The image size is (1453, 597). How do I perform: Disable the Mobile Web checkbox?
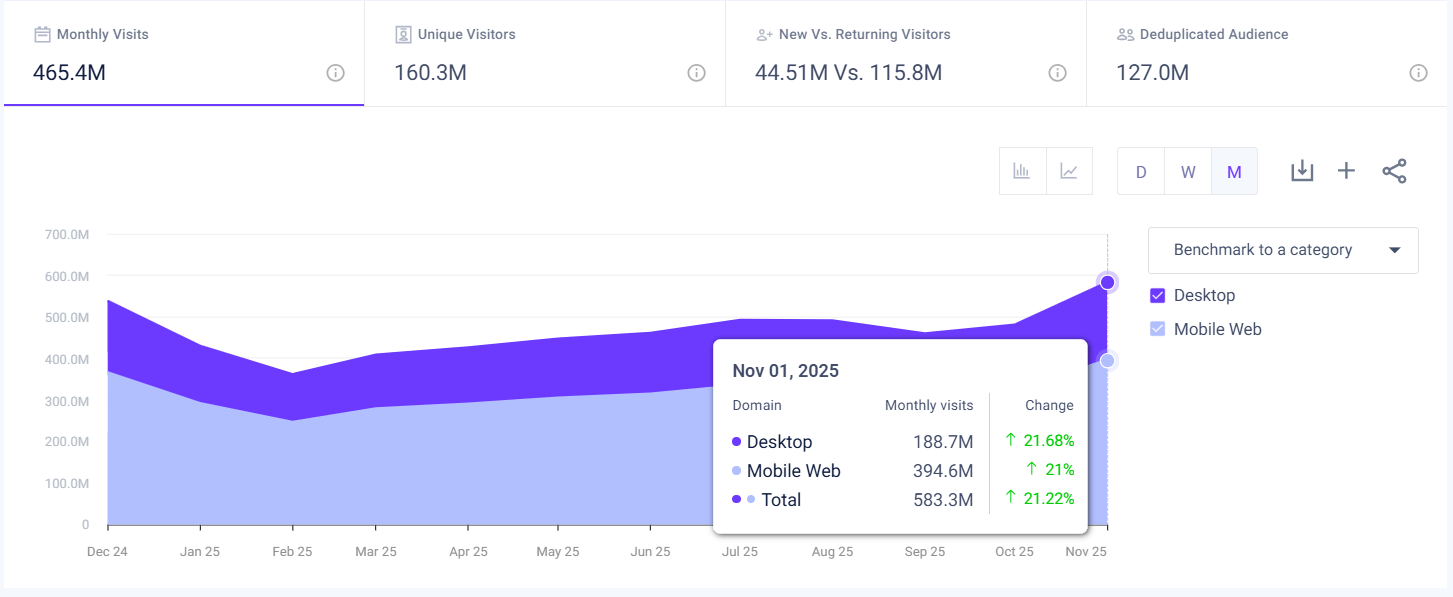click(1158, 328)
